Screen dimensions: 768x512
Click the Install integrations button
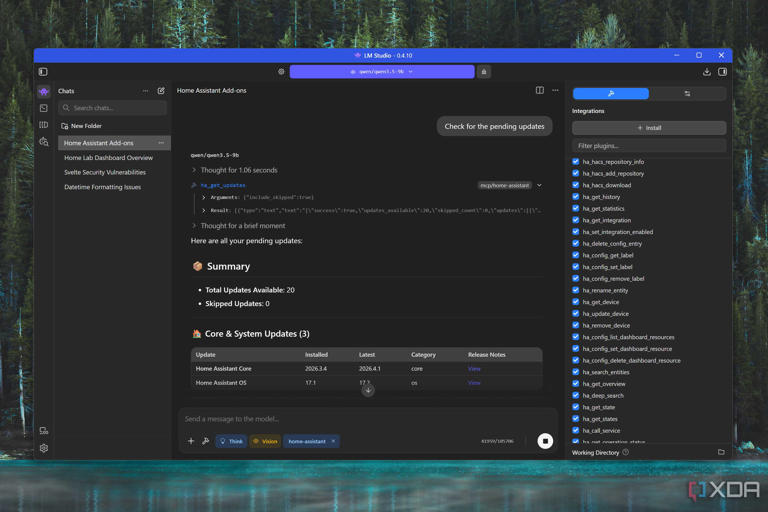pyautogui.click(x=649, y=128)
